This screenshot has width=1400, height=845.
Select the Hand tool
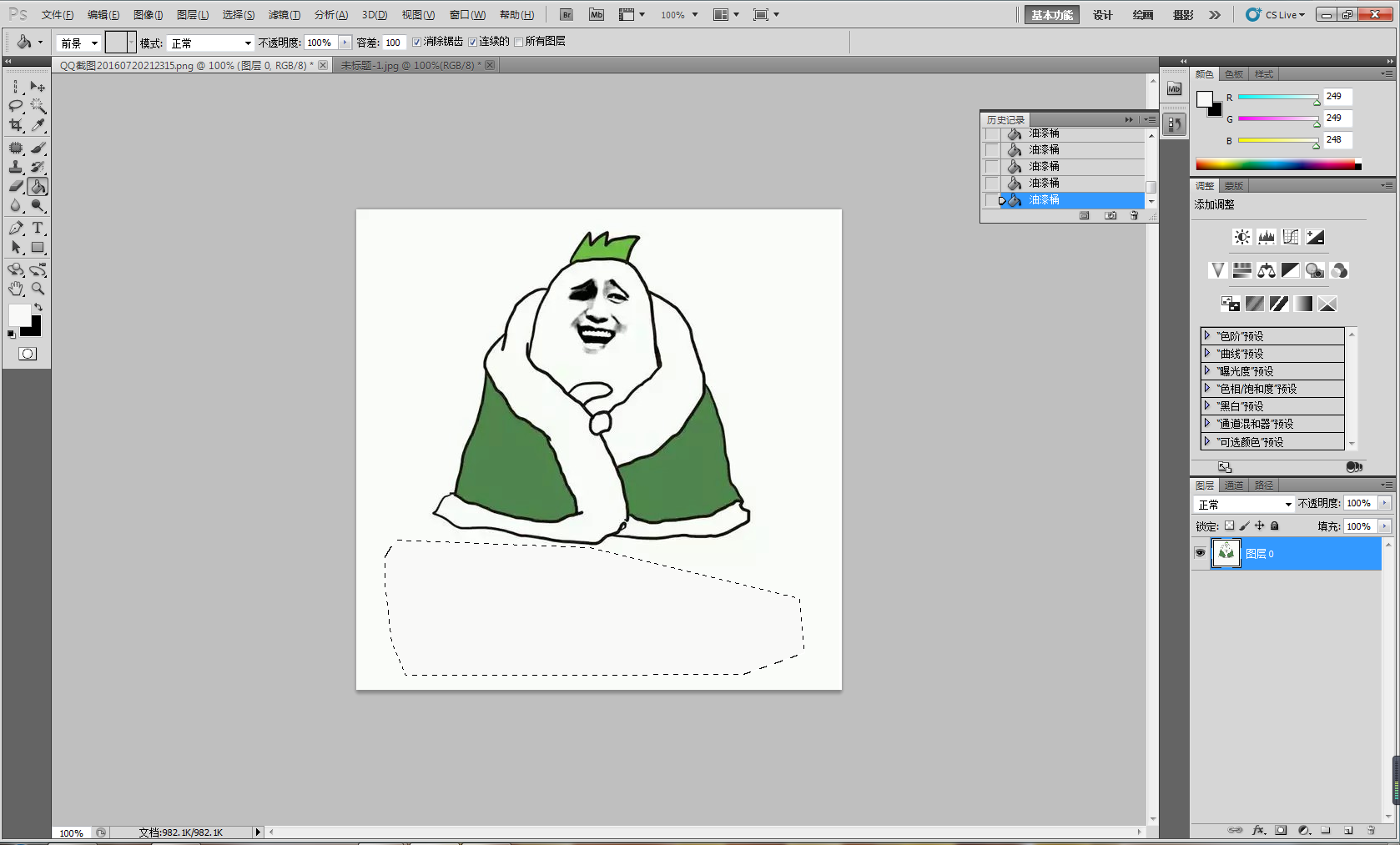click(16, 289)
